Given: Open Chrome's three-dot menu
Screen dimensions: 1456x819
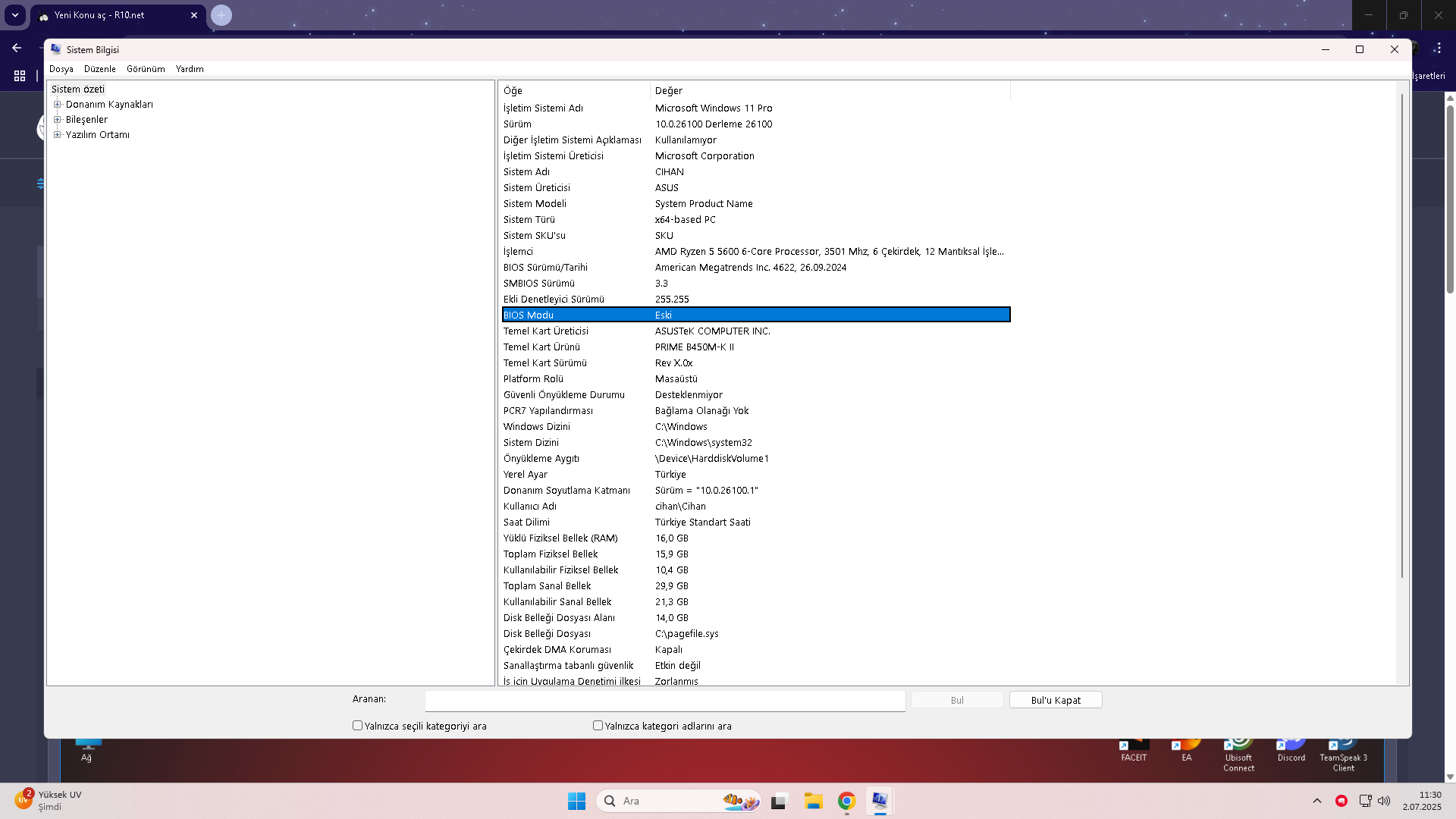Looking at the screenshot, I should pos(1438,48).
